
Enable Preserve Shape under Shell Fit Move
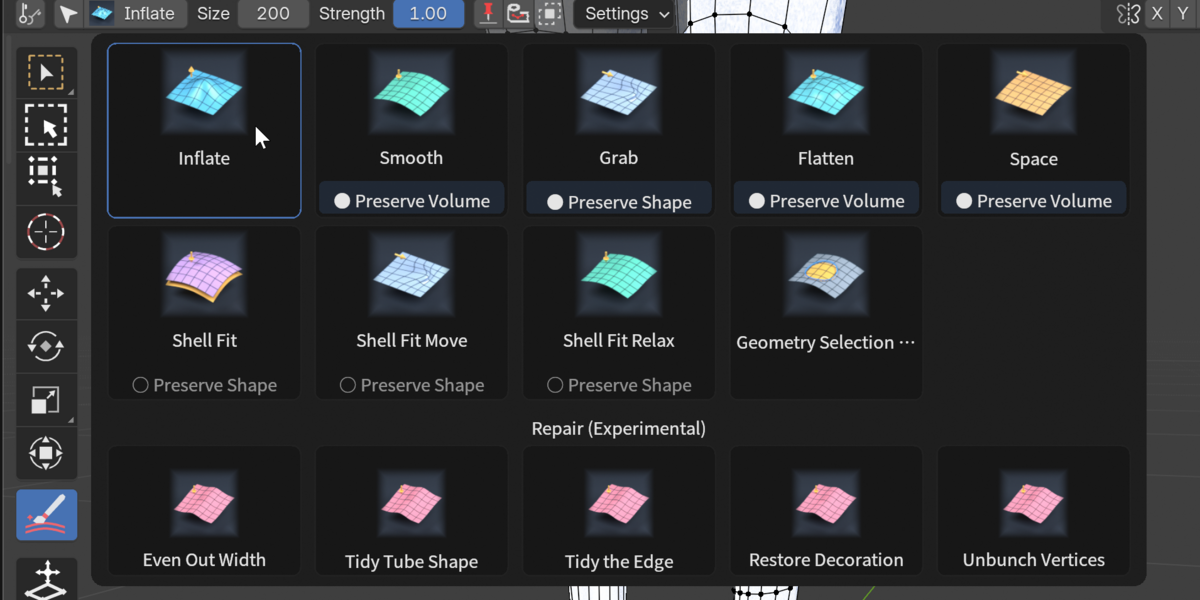coord(411,385)
